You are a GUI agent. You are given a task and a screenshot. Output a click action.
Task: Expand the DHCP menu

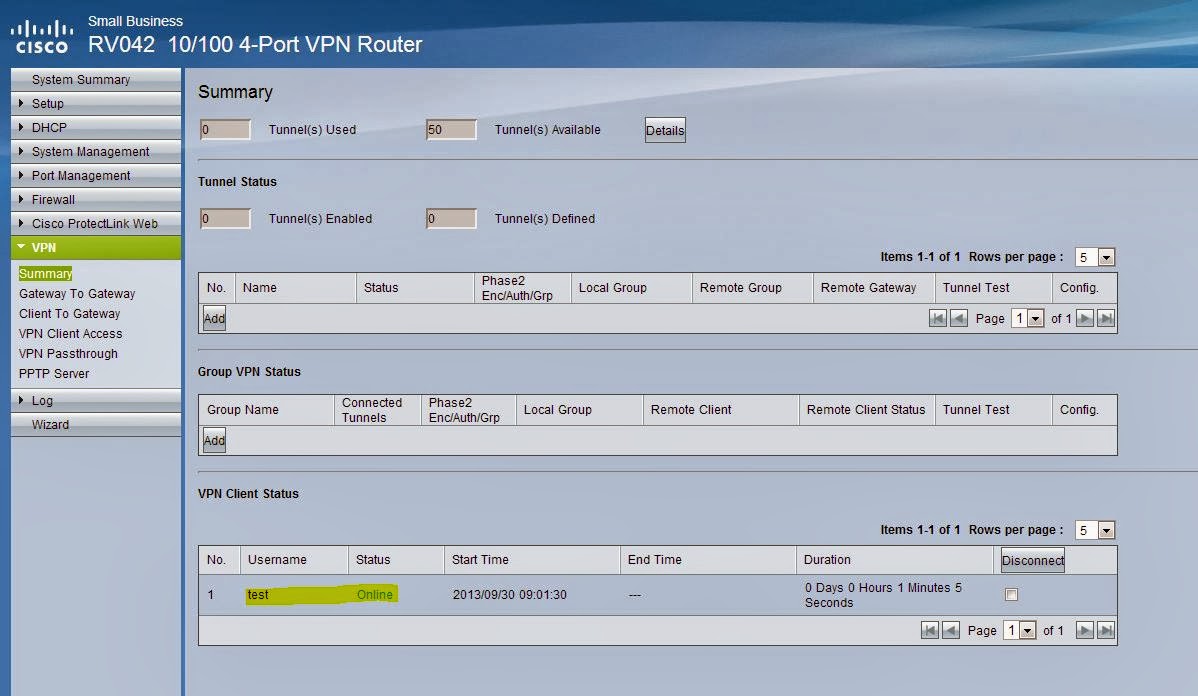pyautogui.click(x=96, y=128)
